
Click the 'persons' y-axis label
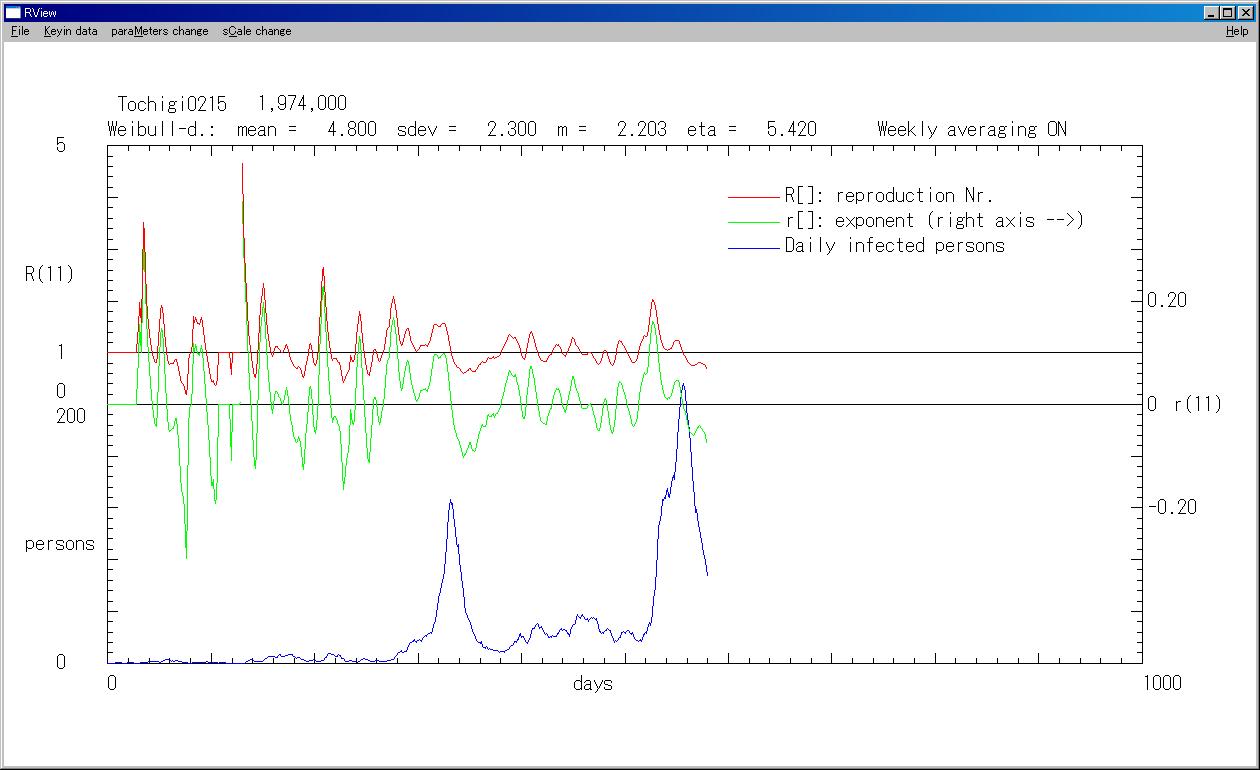[60, 544]
